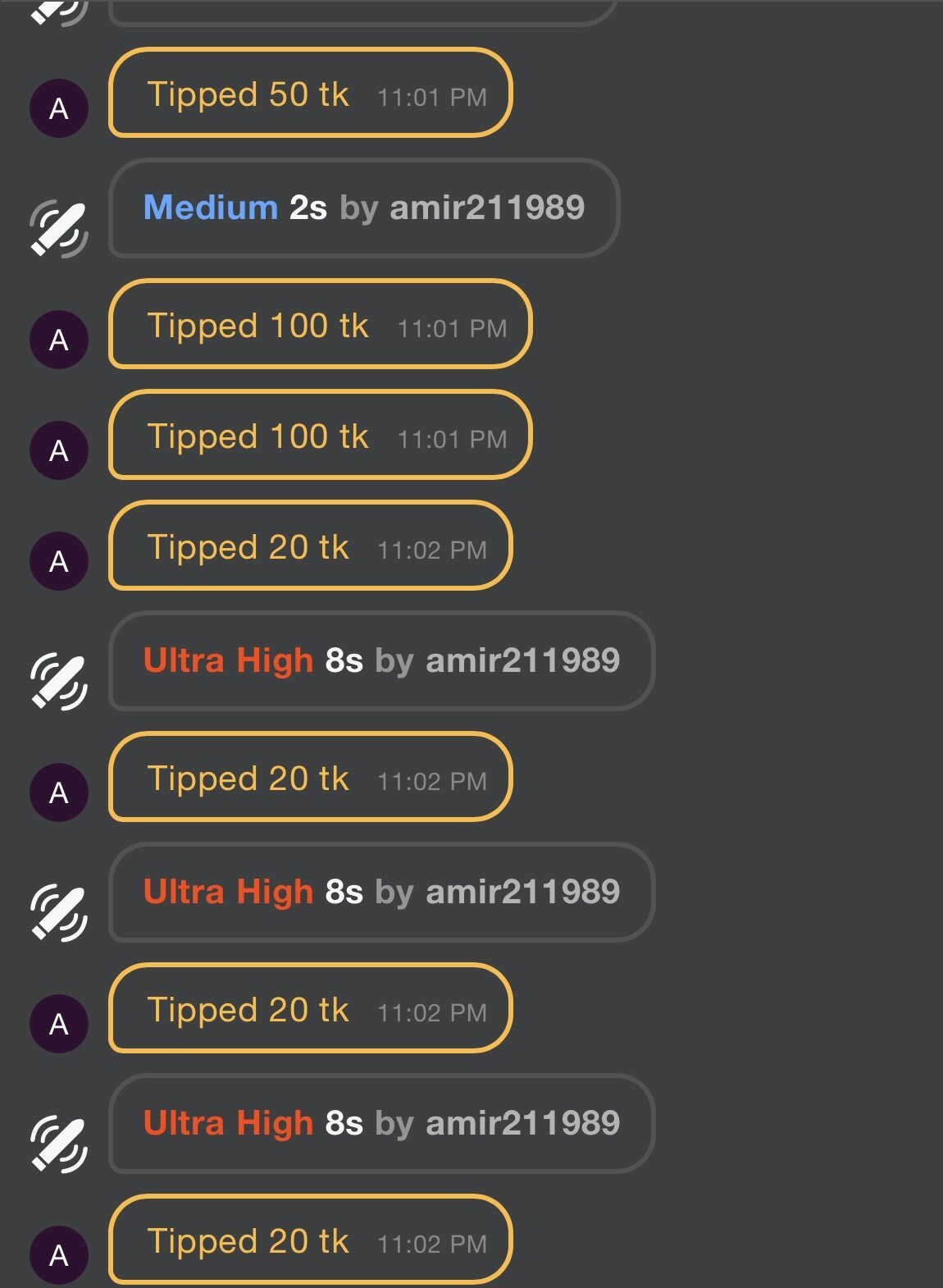
Task: Select the Tipped 50 tk message bubble
Action: (310, 93)
